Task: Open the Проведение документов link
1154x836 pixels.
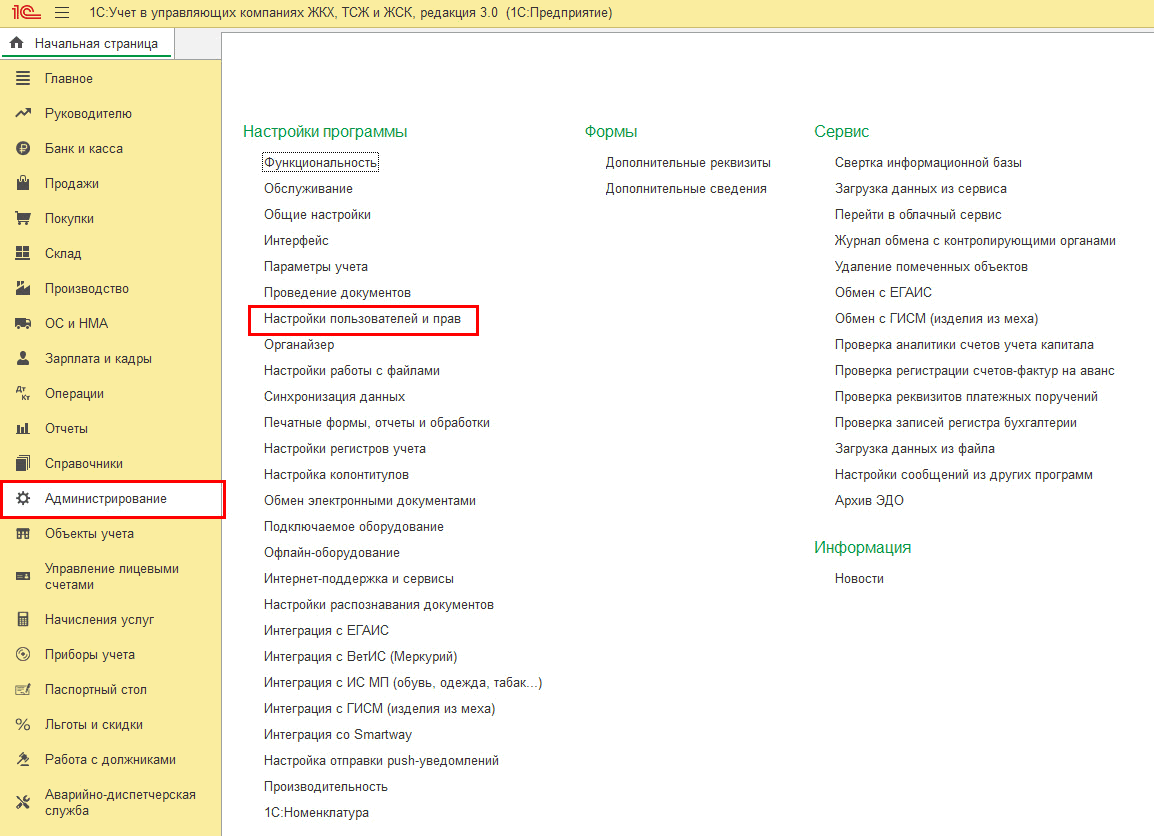Action: coord(337,293)
